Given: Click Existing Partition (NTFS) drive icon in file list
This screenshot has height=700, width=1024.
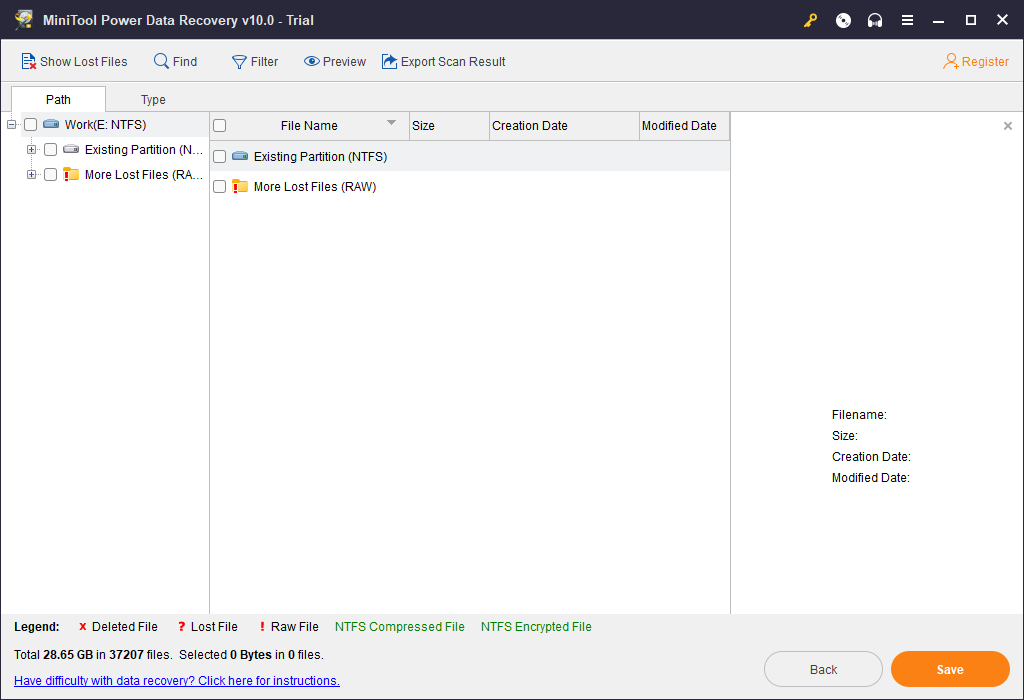Looking at the screenshot, I should coord(240,156).
